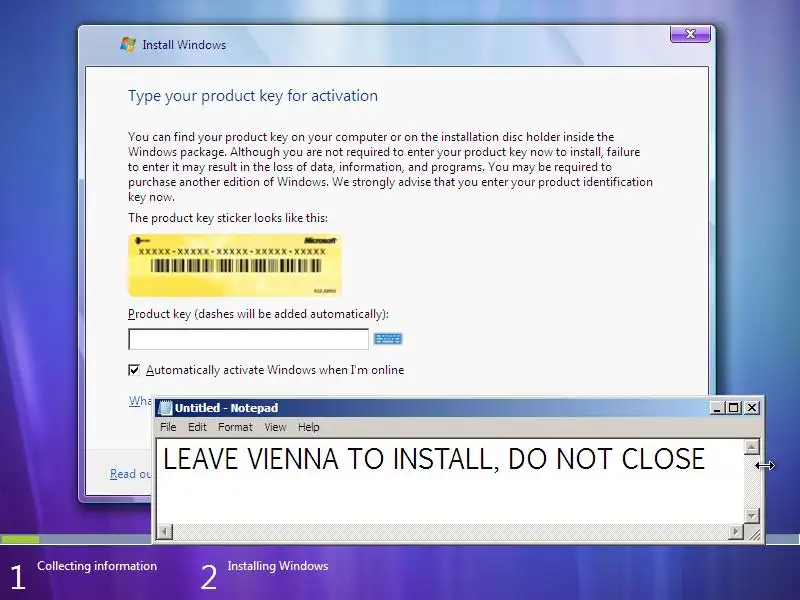
Task: Click the partially hidden 'Wha' link in installer
Action: pyautogui.click(x=140, y=401)
